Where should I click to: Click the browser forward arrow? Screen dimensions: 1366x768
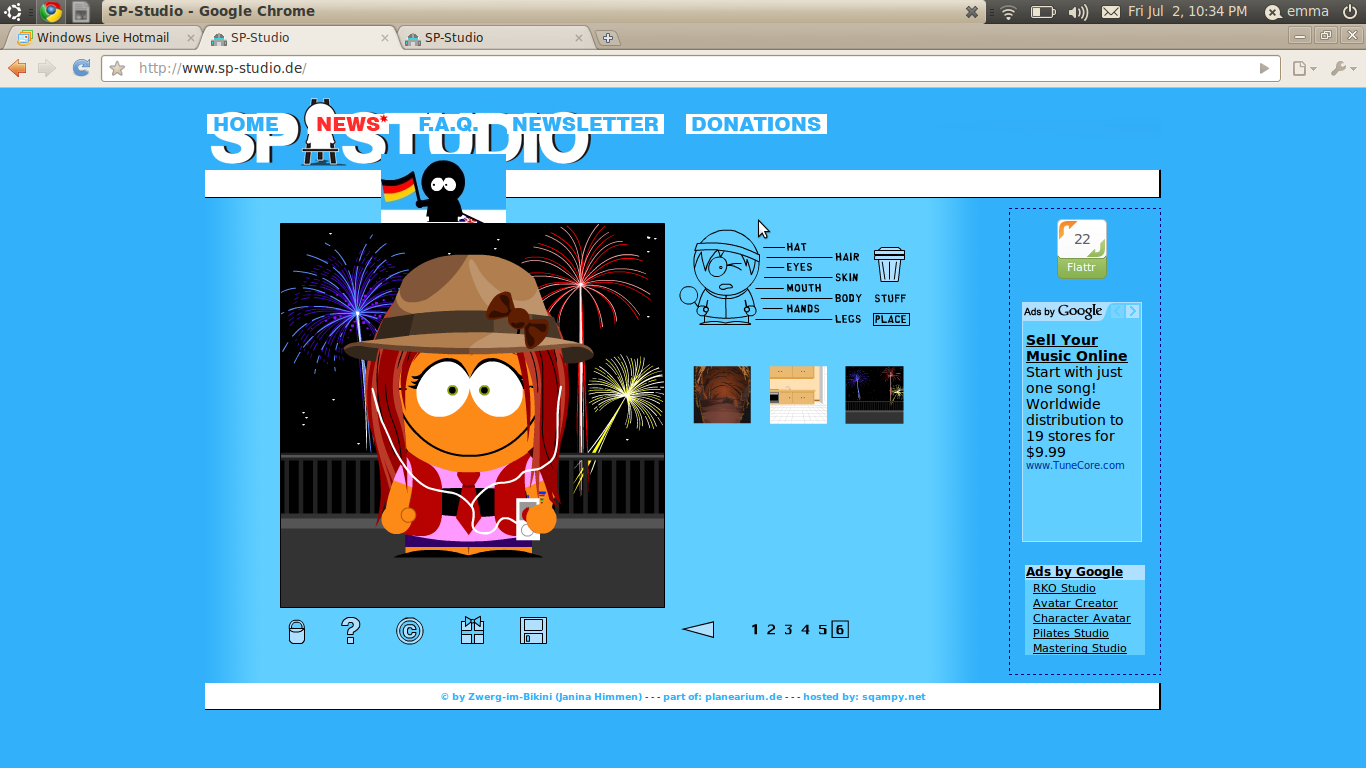pyautogui.click(x=47, y=68)
